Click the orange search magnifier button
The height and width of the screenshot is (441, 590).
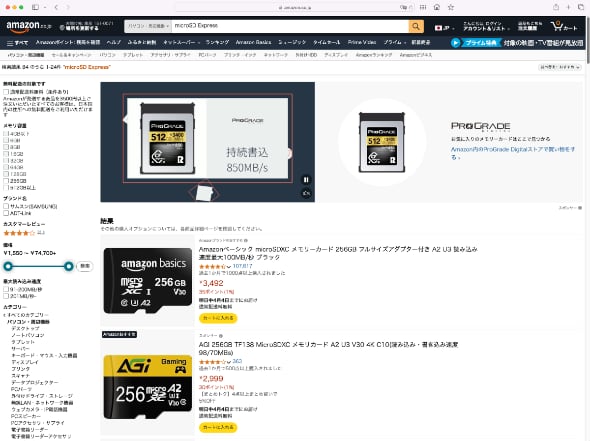[416, 26]
